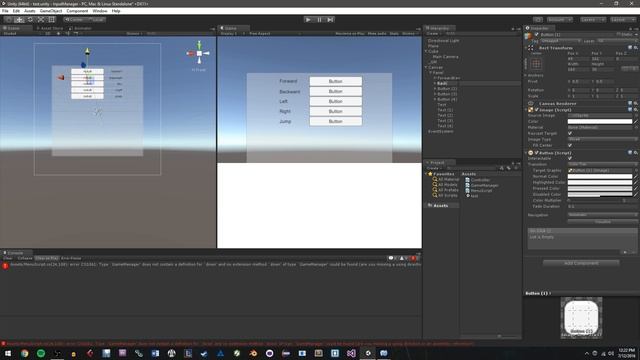The image size is (640, 360).
Task: Open the Assets menu
Action: pos(29,11)
